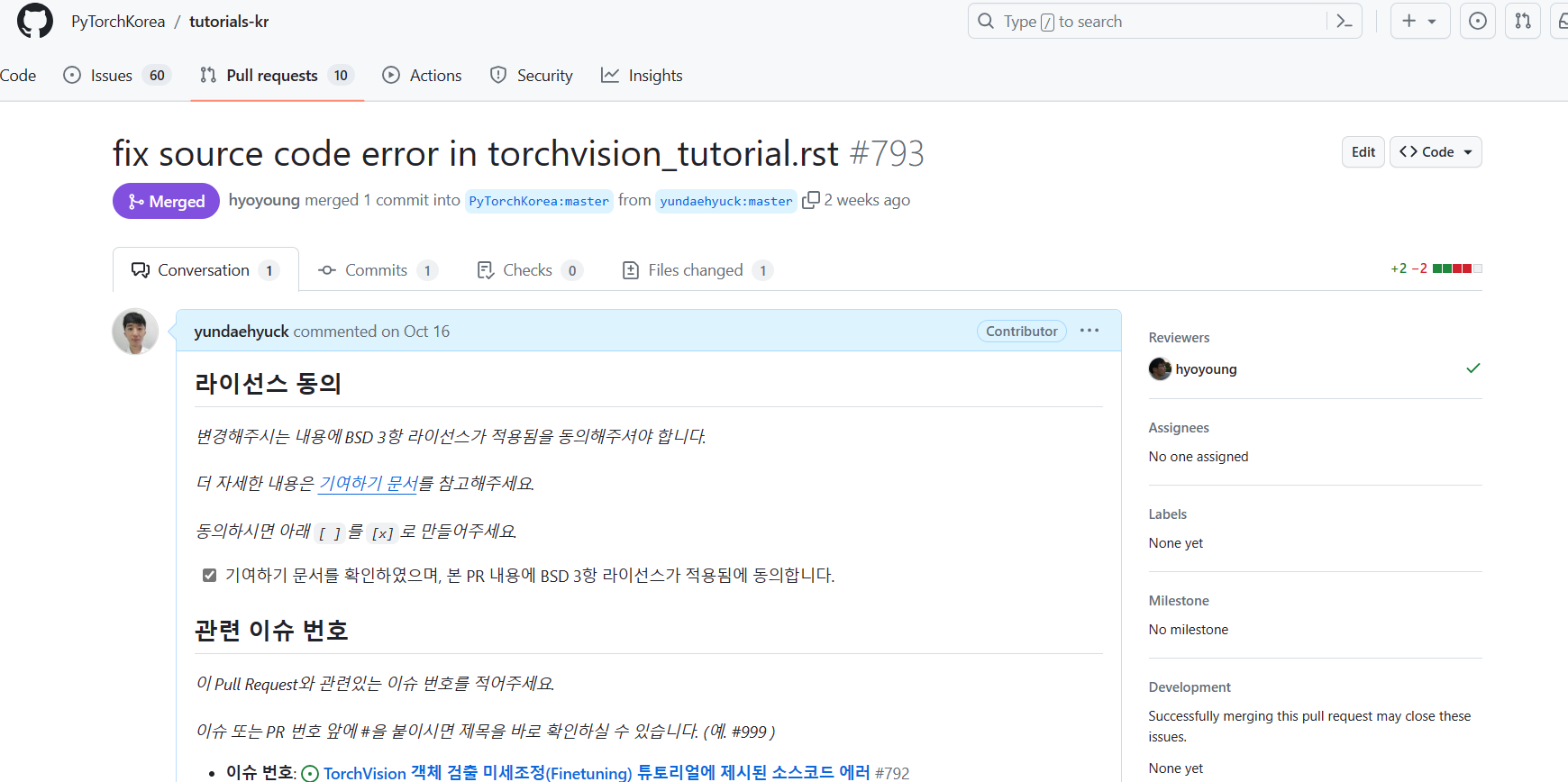
Task: Open the command palette icon in search bar
Action: pos(1344,21)
